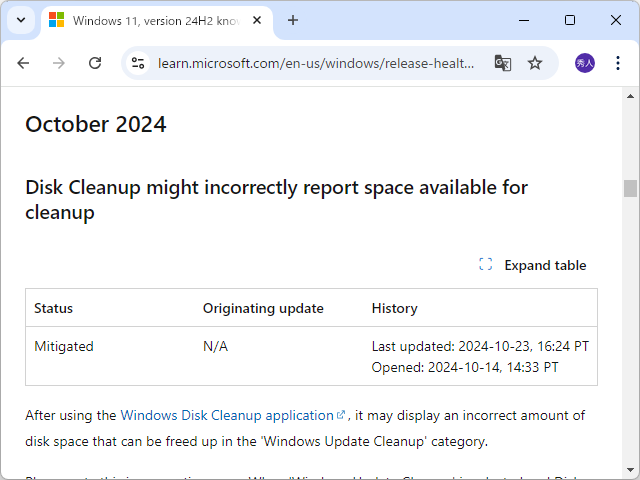Screen dimensions: 640x480
Task: Click the vertical scrollbar thumb
Action: [630, 189]
